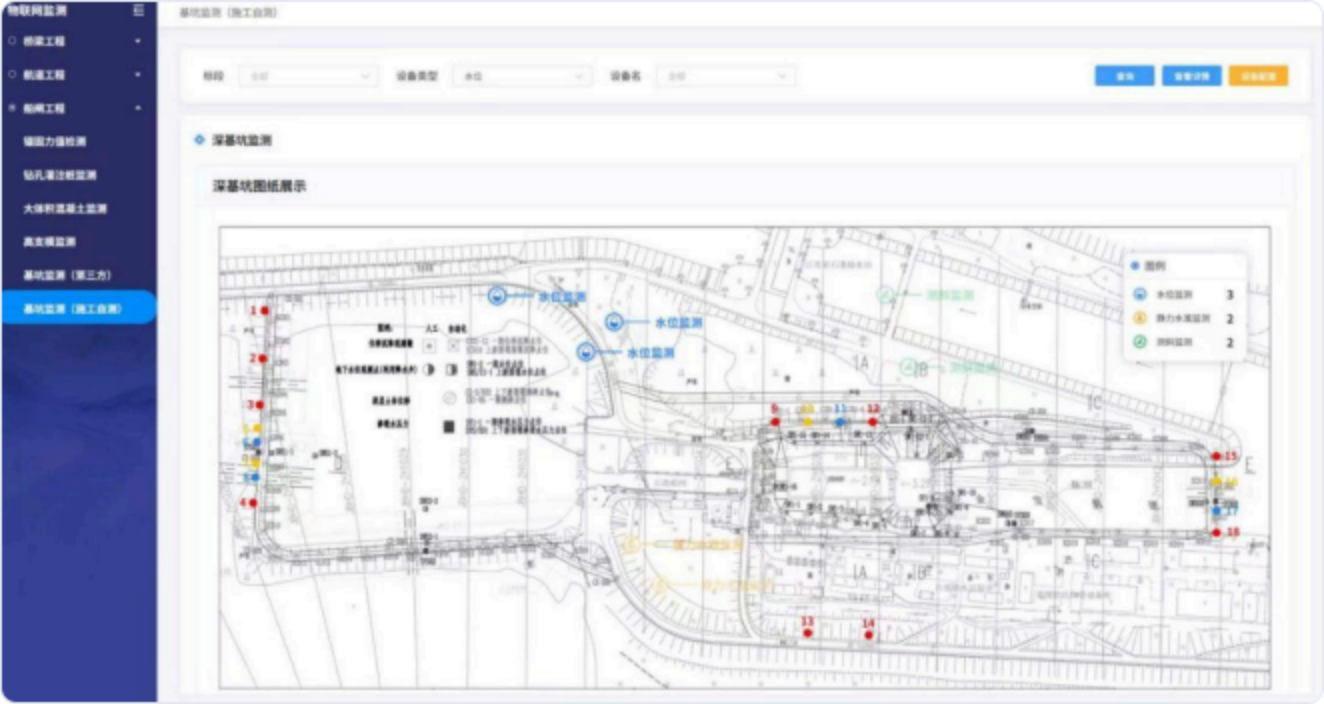Screen dimensions: 1324x704
Task: Click the blue 水位监测 icon in the legend
Action: [x=1139, y=295]
